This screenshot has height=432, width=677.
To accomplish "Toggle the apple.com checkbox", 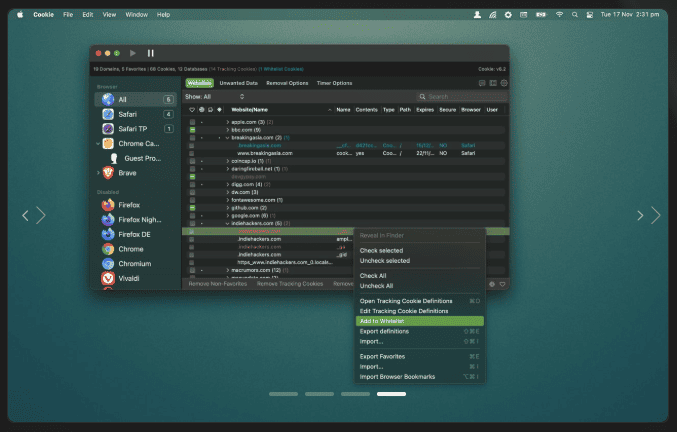I will pyautogui.click(x=192, y=122).
